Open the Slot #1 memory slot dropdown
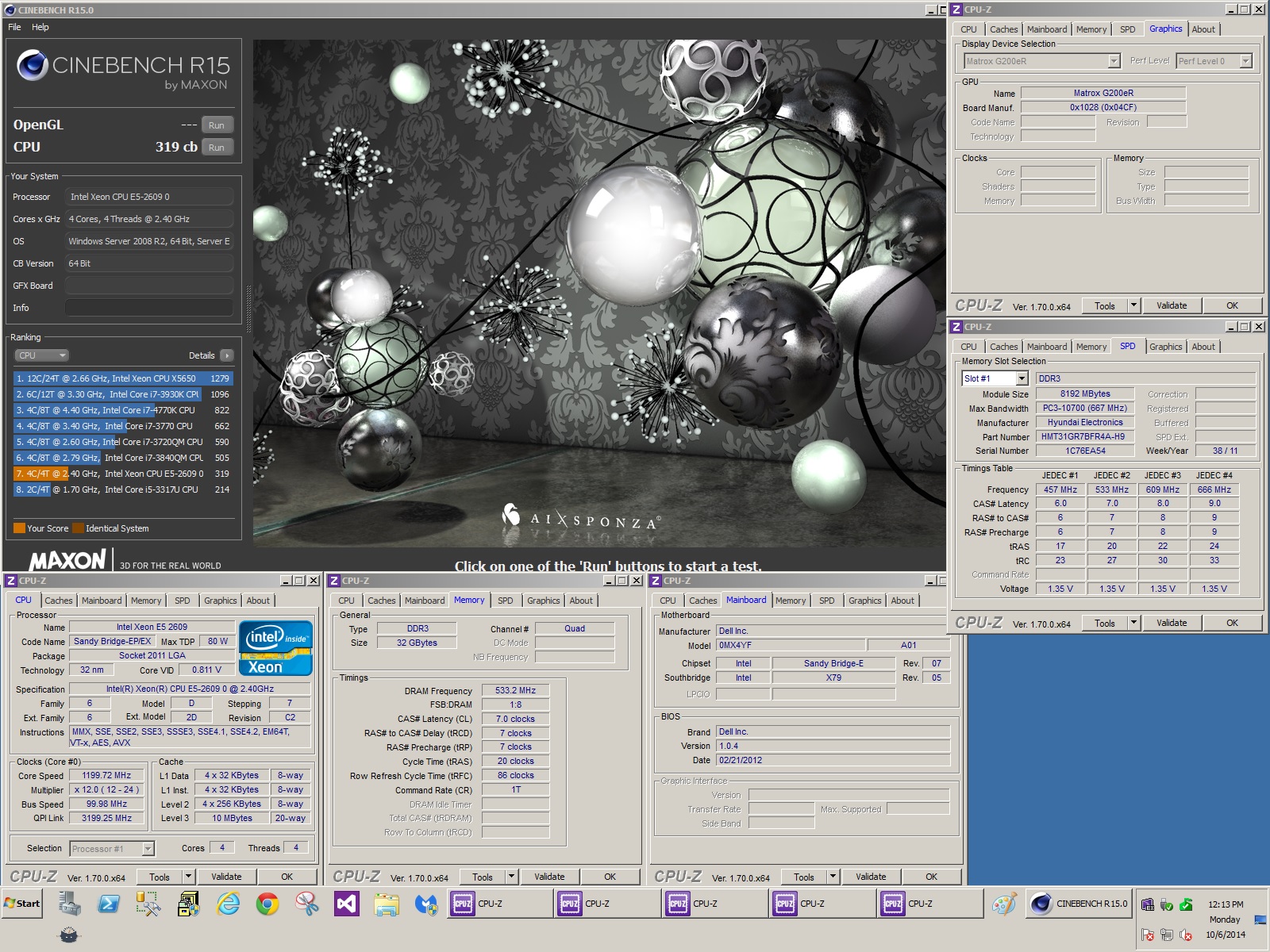 pyautogui.click(x=1022, y=378)
